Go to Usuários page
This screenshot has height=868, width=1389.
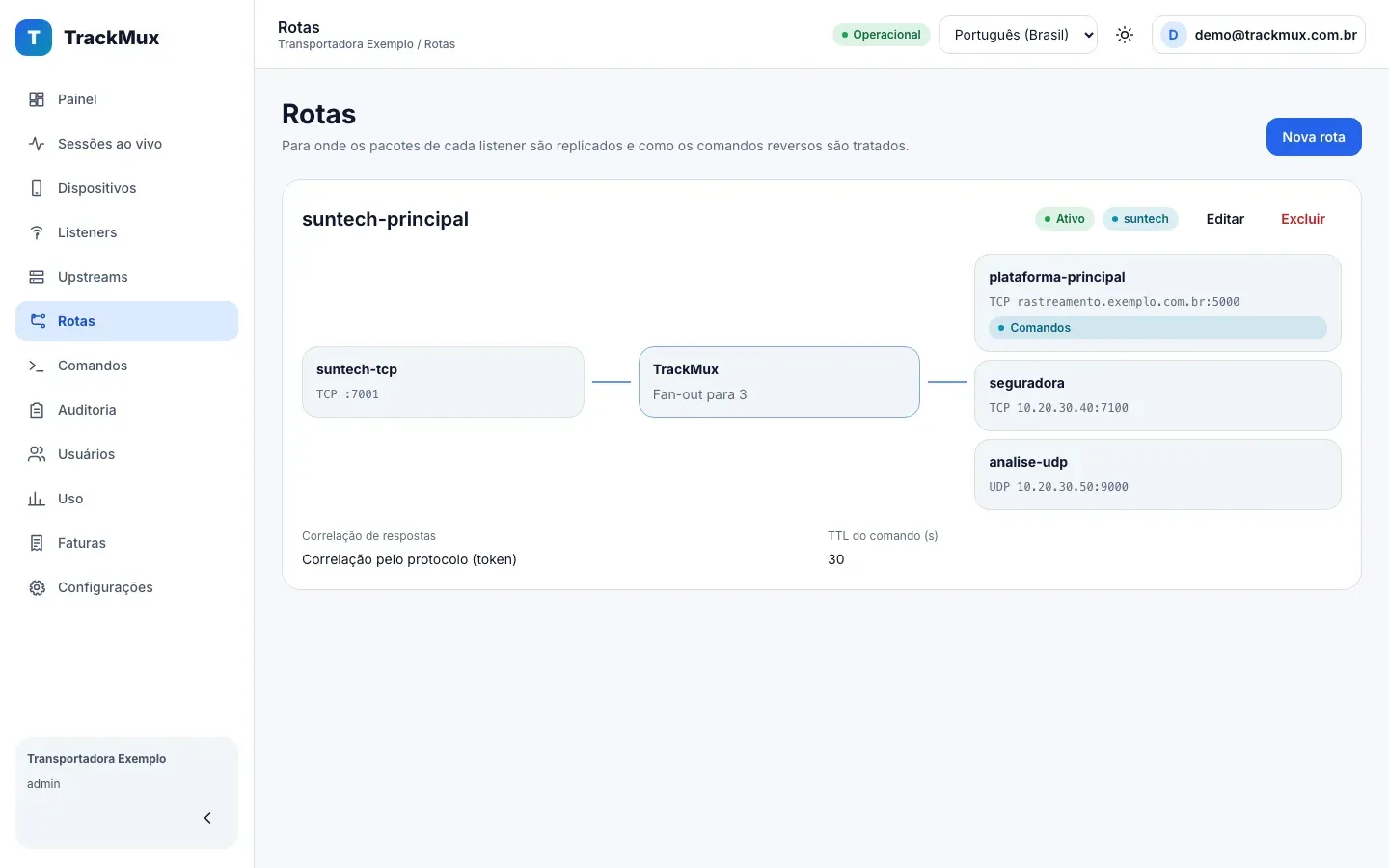tap(126, 454)
